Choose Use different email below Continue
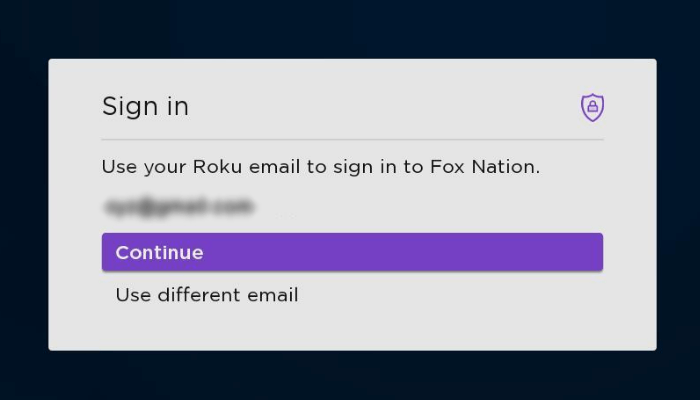 (207, 295)
